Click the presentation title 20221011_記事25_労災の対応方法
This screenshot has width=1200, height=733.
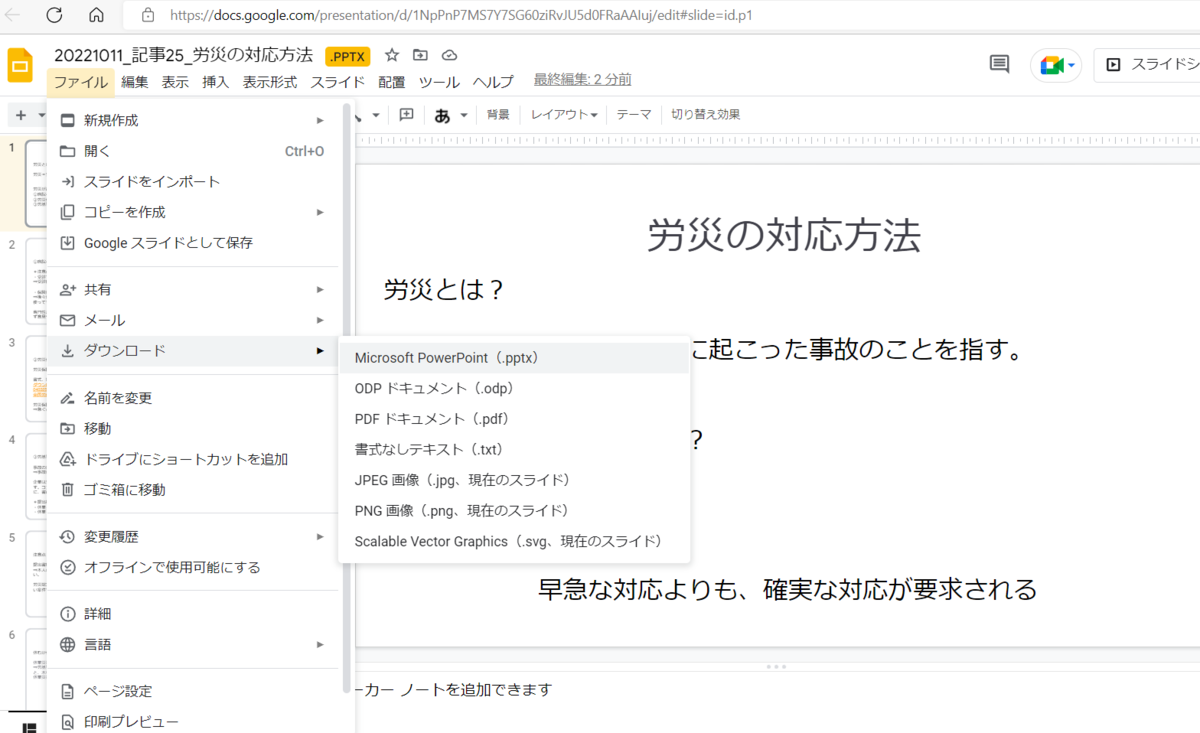[183, 55]
